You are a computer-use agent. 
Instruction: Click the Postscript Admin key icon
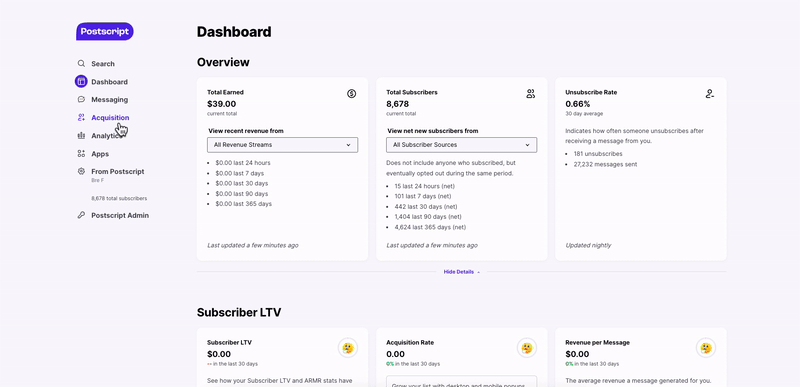coord(81,215)
